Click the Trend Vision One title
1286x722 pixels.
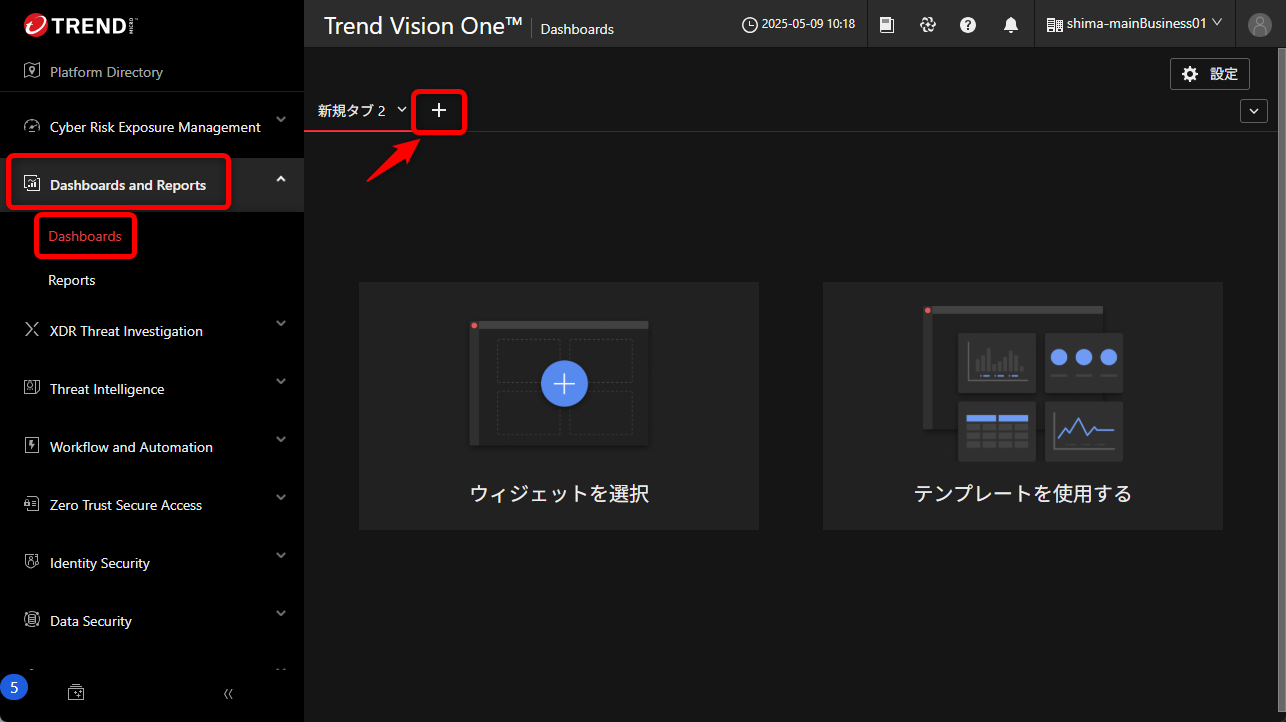423,26
